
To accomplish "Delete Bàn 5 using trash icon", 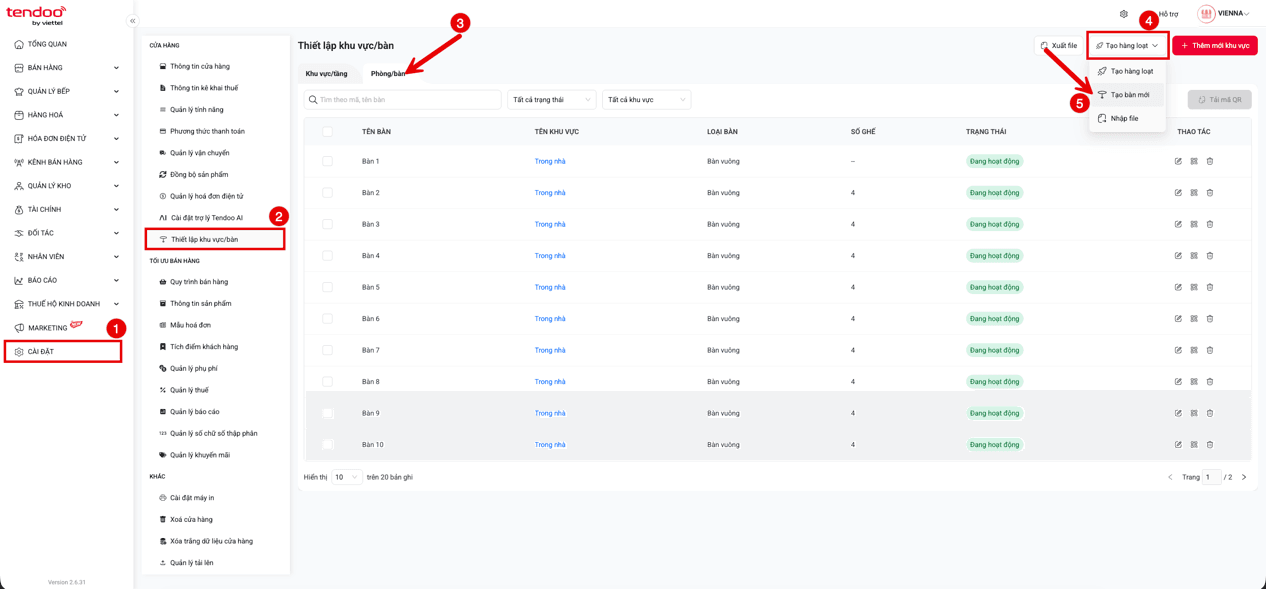I will pyautogui.click(x=1210, y=287).
